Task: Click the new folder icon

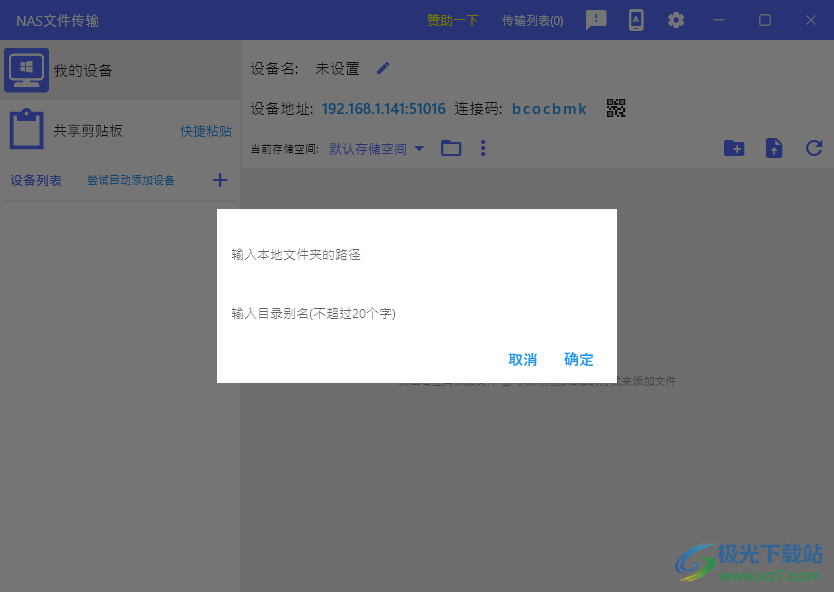Action: click(734, 148)
